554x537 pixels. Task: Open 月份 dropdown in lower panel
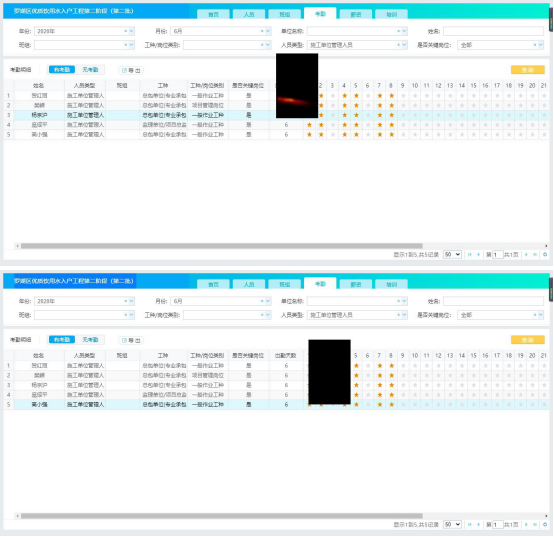(x=268, y=301)
